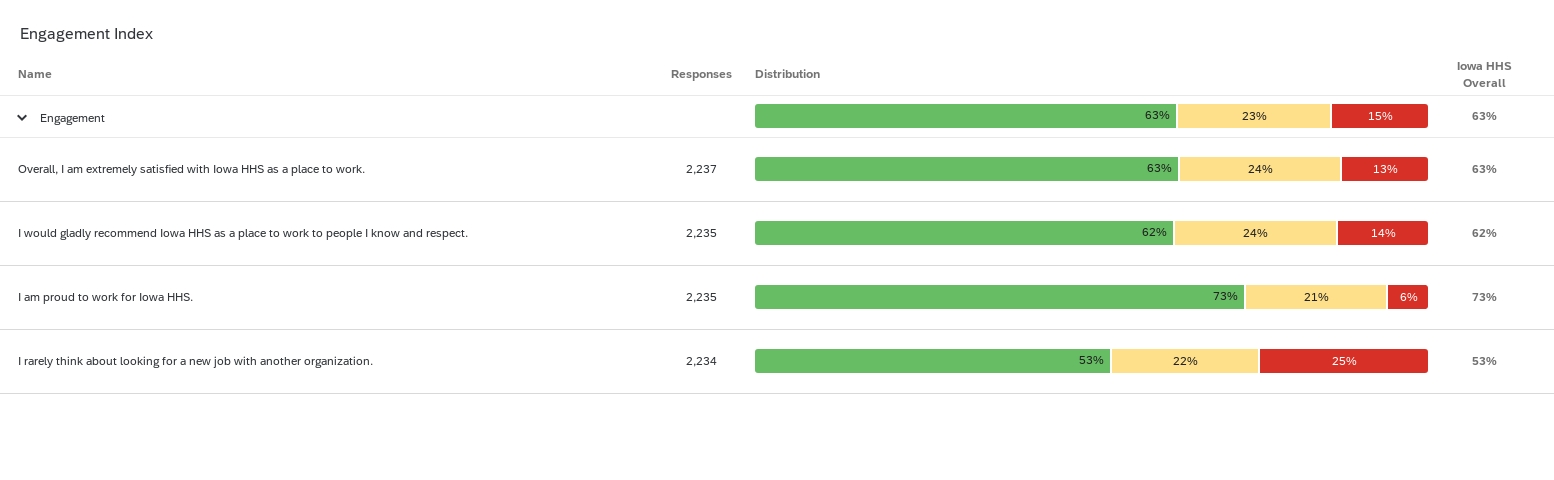Click the green 73% proud-to-work bar
Screen dimensions: 1554x480
pyautogui.click(x=999, y=297)
